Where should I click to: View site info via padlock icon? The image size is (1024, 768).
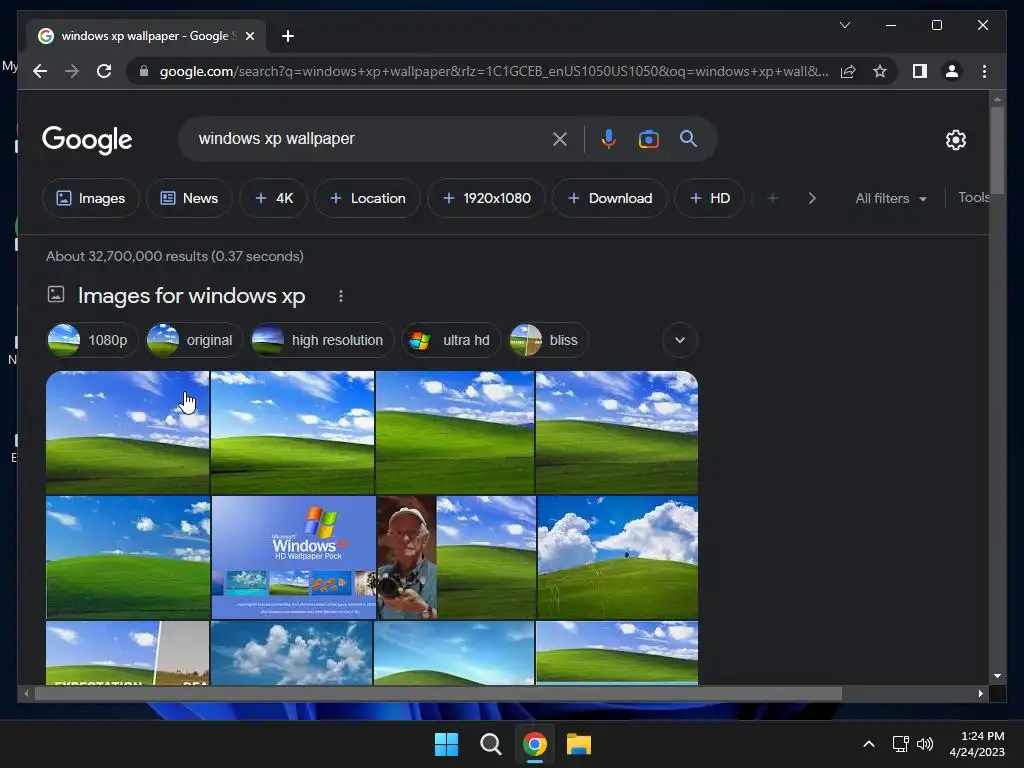[144, 71]
